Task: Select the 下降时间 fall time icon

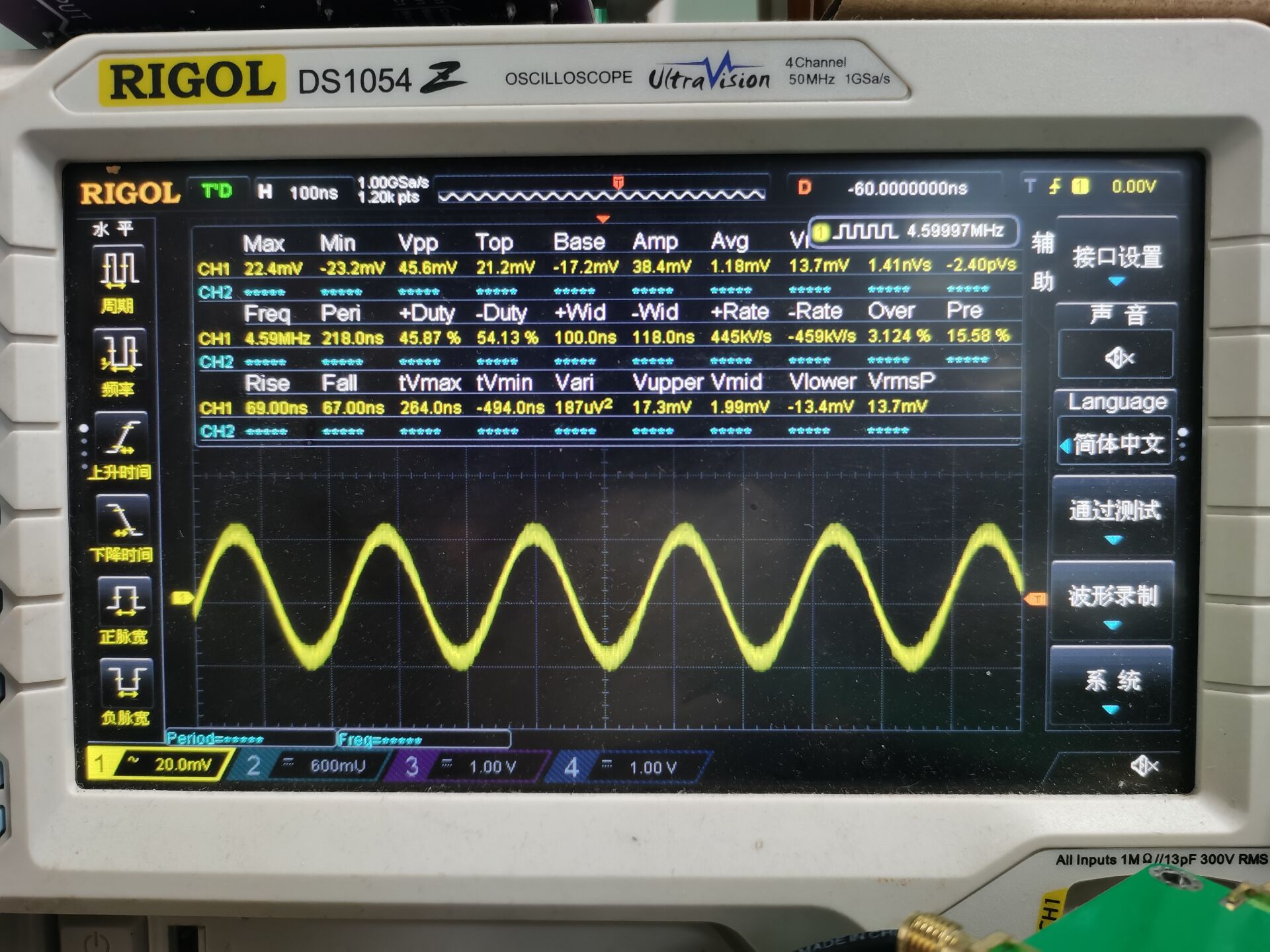Action: 123,520
